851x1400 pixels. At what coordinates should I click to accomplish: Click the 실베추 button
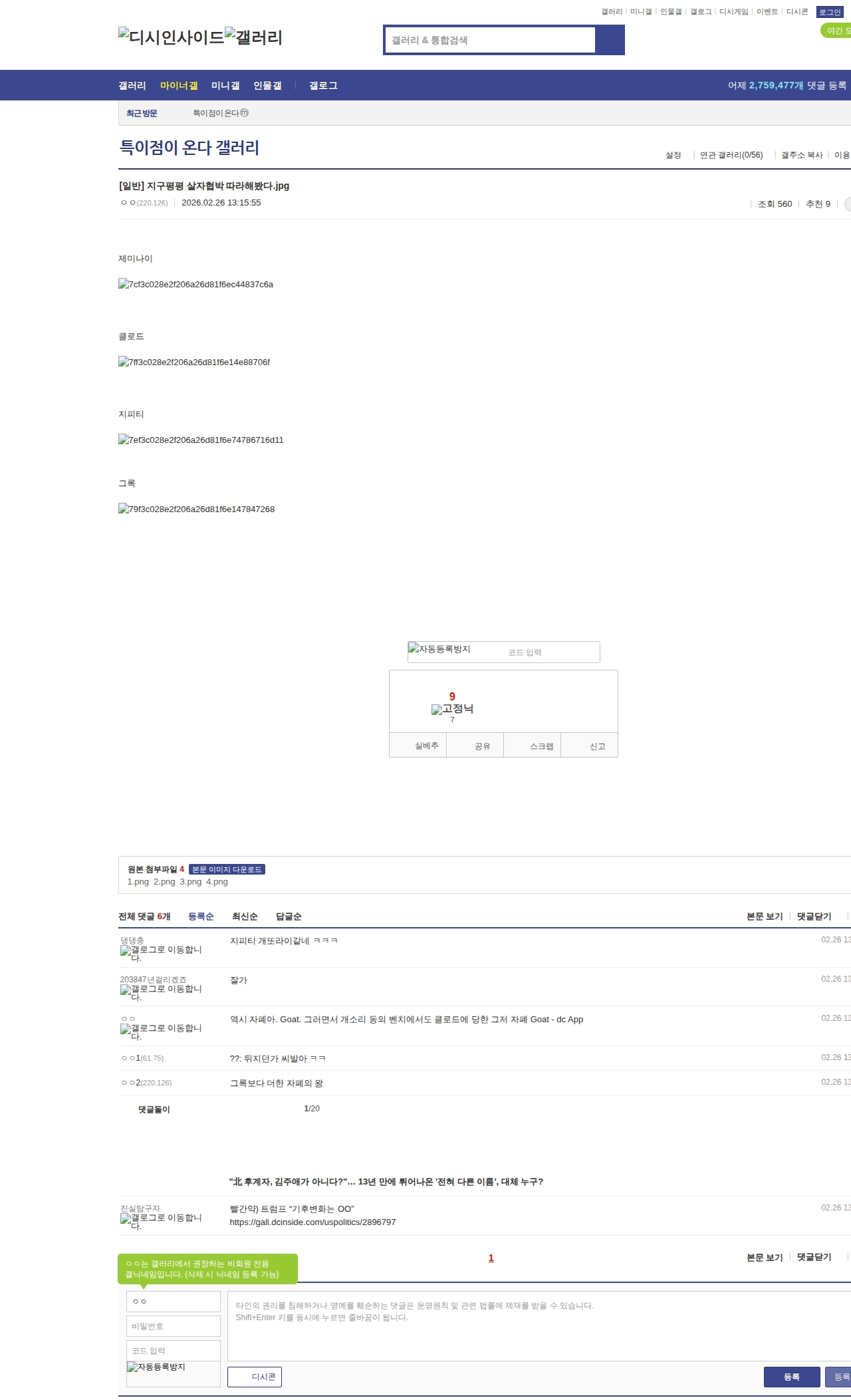418,746
